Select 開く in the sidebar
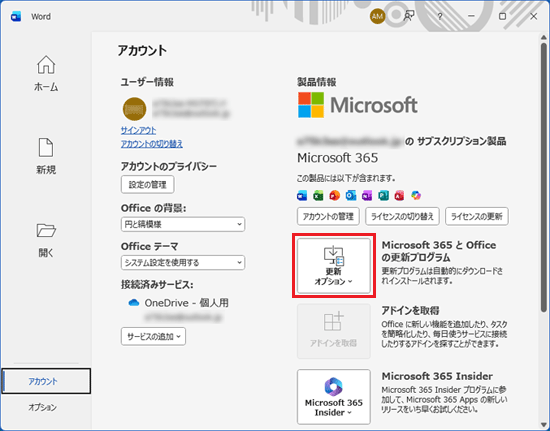The image size is (550, 431). (x=46, y=240)
